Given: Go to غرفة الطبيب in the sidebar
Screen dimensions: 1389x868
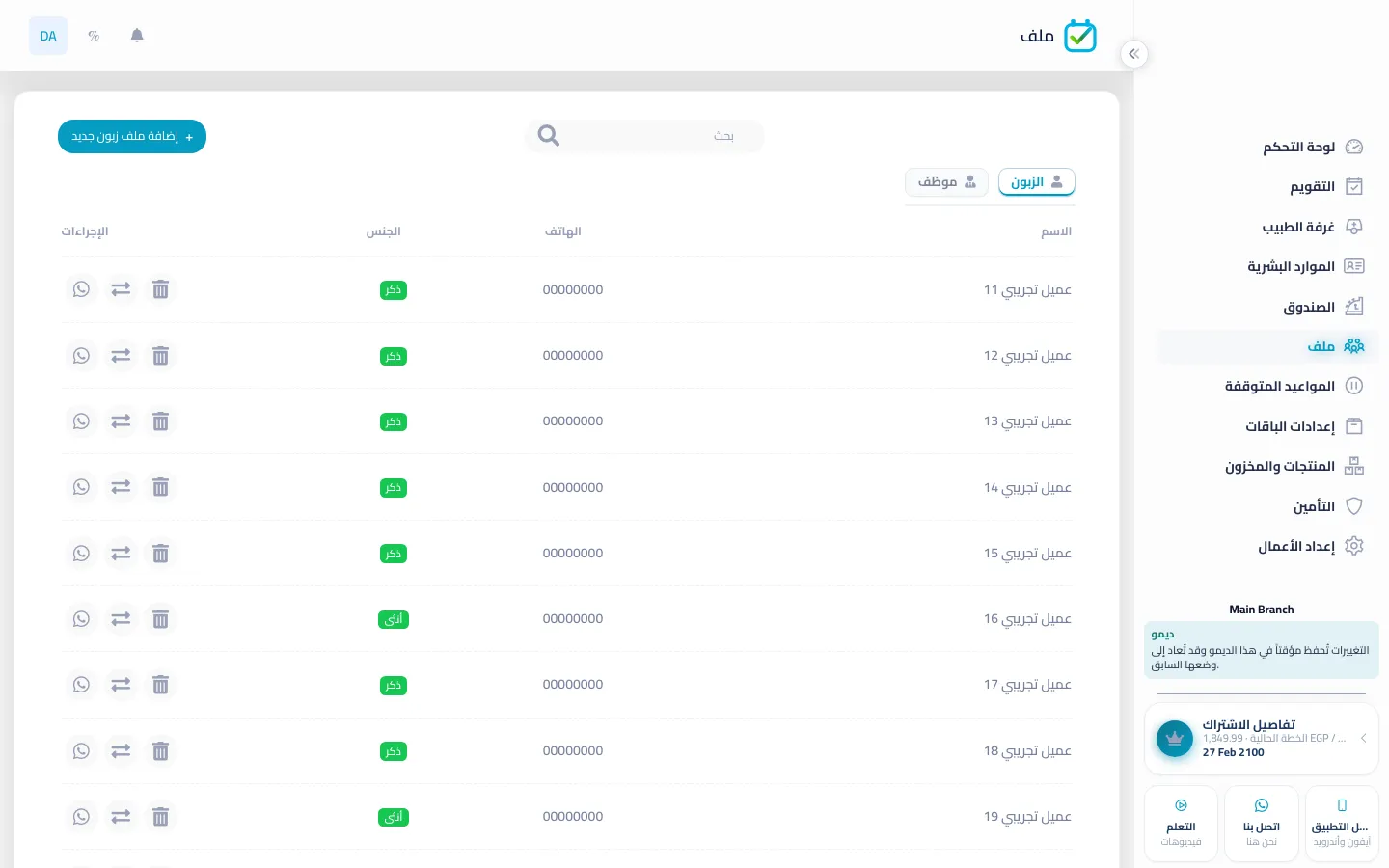Looking at the screenshot, I should (1268, 227).
